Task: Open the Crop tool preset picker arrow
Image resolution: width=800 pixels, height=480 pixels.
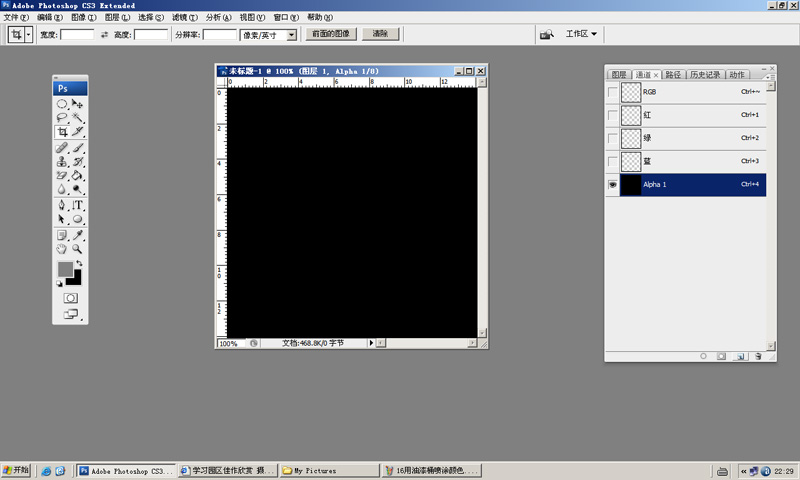Action: [x=28, y=34]
